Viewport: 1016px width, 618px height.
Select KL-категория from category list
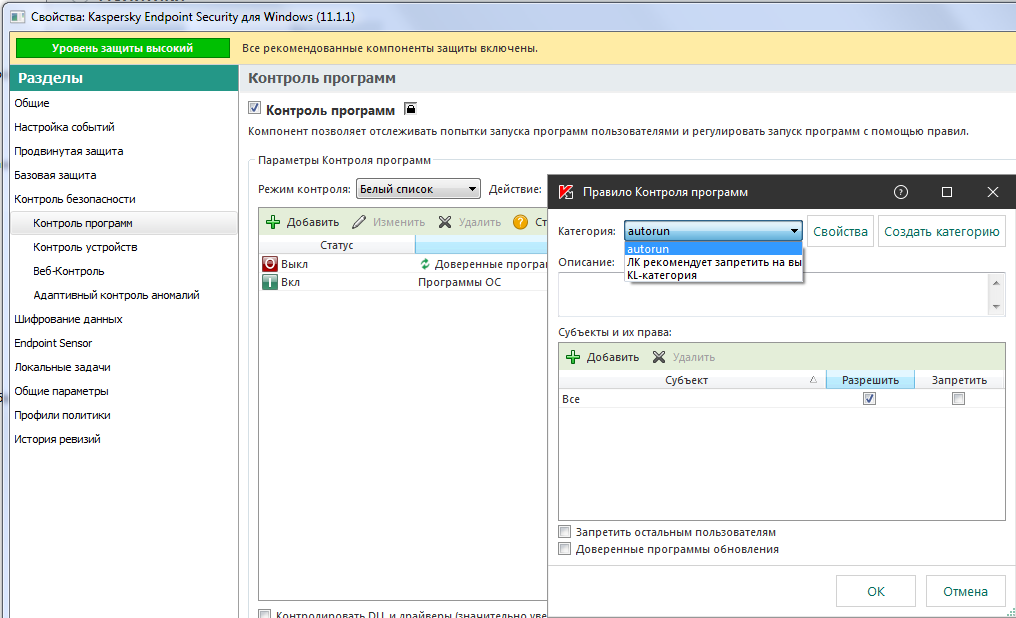click(661, 275)
